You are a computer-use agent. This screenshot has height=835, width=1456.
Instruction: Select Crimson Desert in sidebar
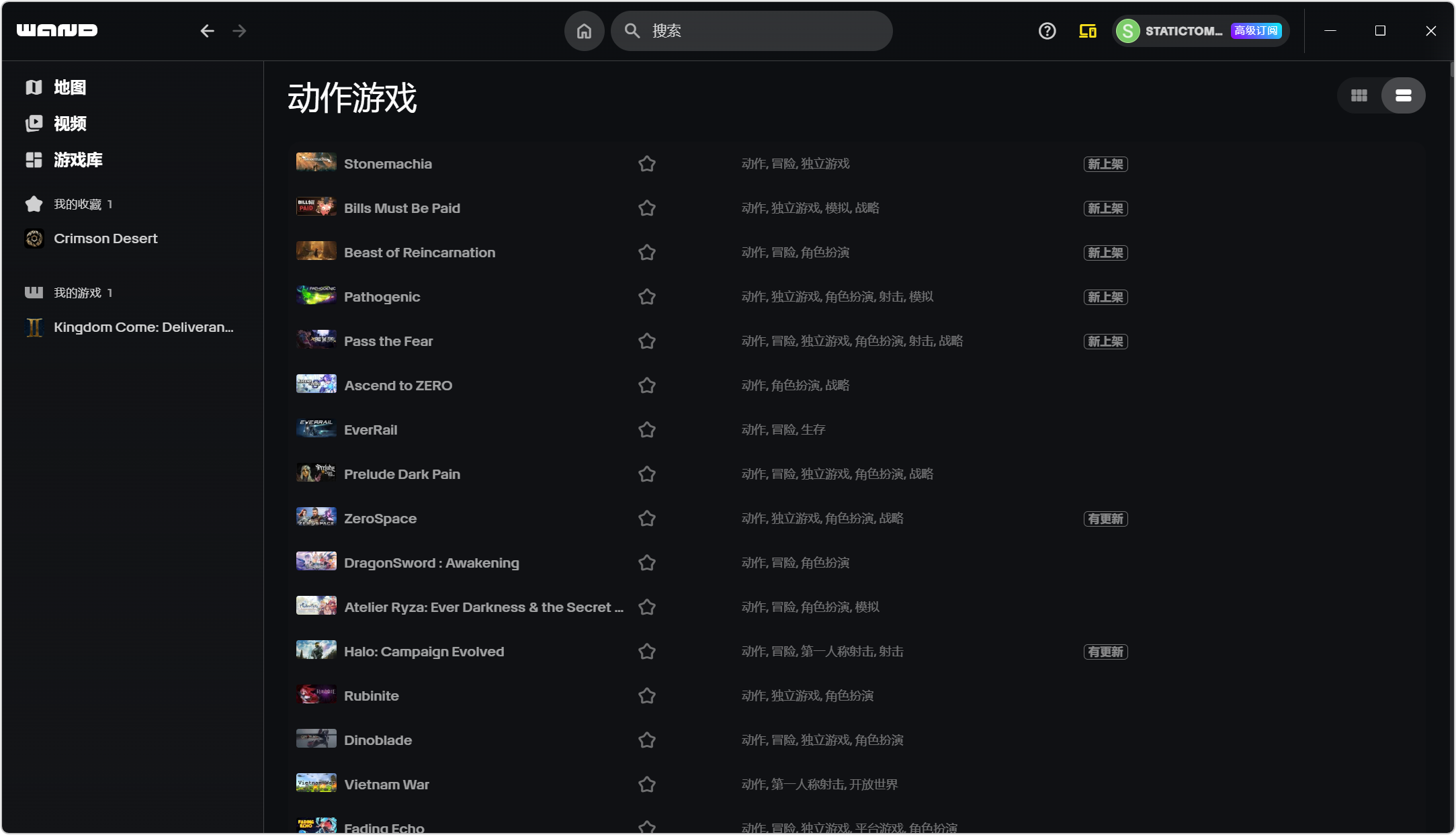click(105, 238)
